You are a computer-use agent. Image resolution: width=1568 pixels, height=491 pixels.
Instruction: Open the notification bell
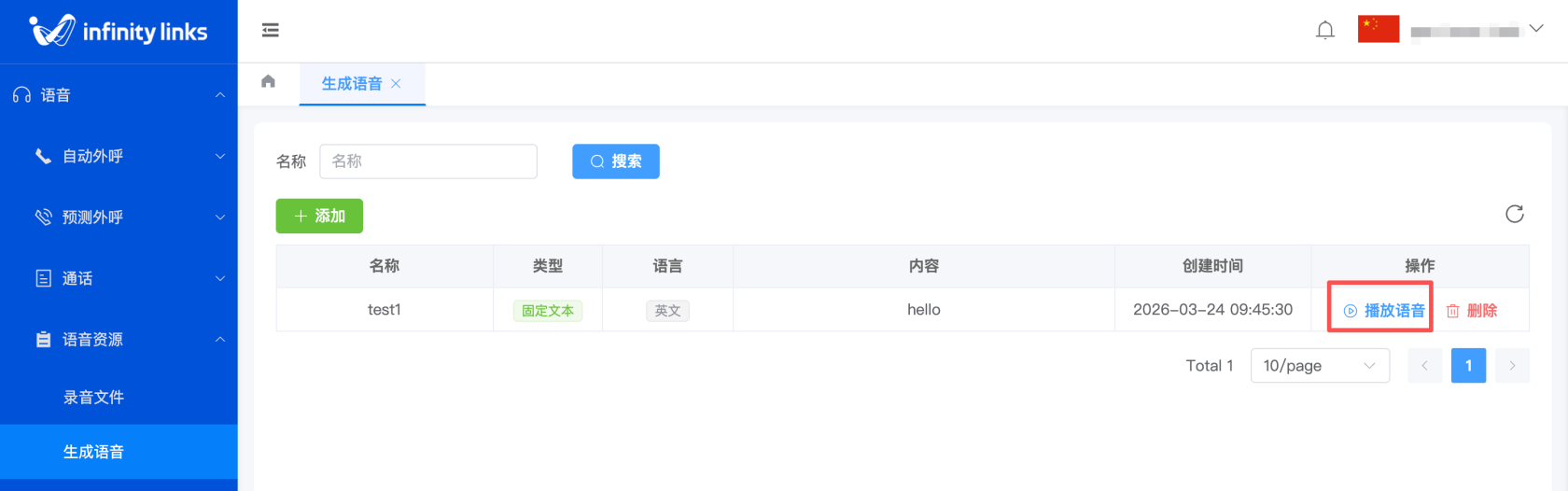tap(1324, 31)
